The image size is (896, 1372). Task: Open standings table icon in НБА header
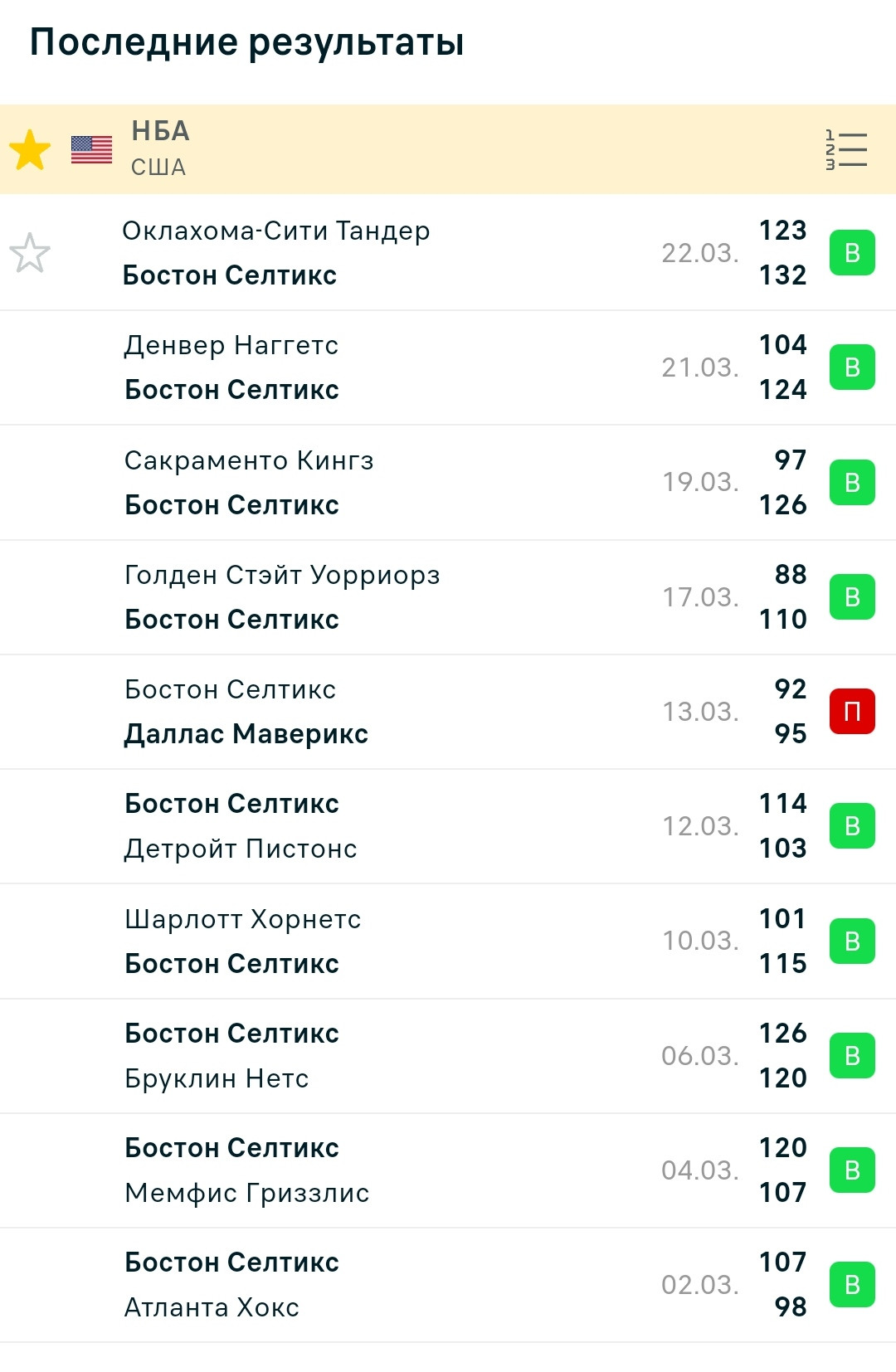(846, 150)
